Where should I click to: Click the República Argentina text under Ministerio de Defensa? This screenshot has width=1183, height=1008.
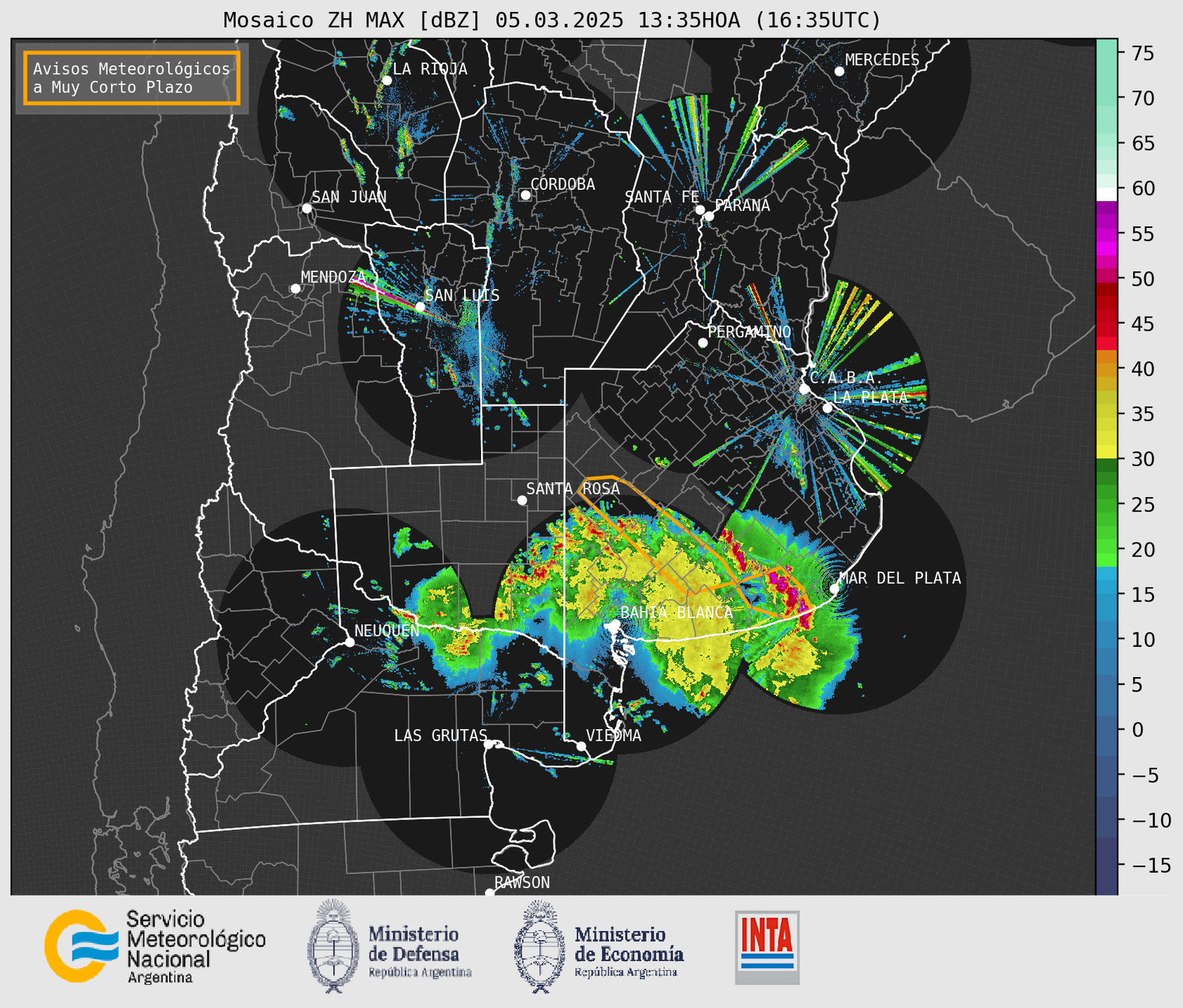420,973
